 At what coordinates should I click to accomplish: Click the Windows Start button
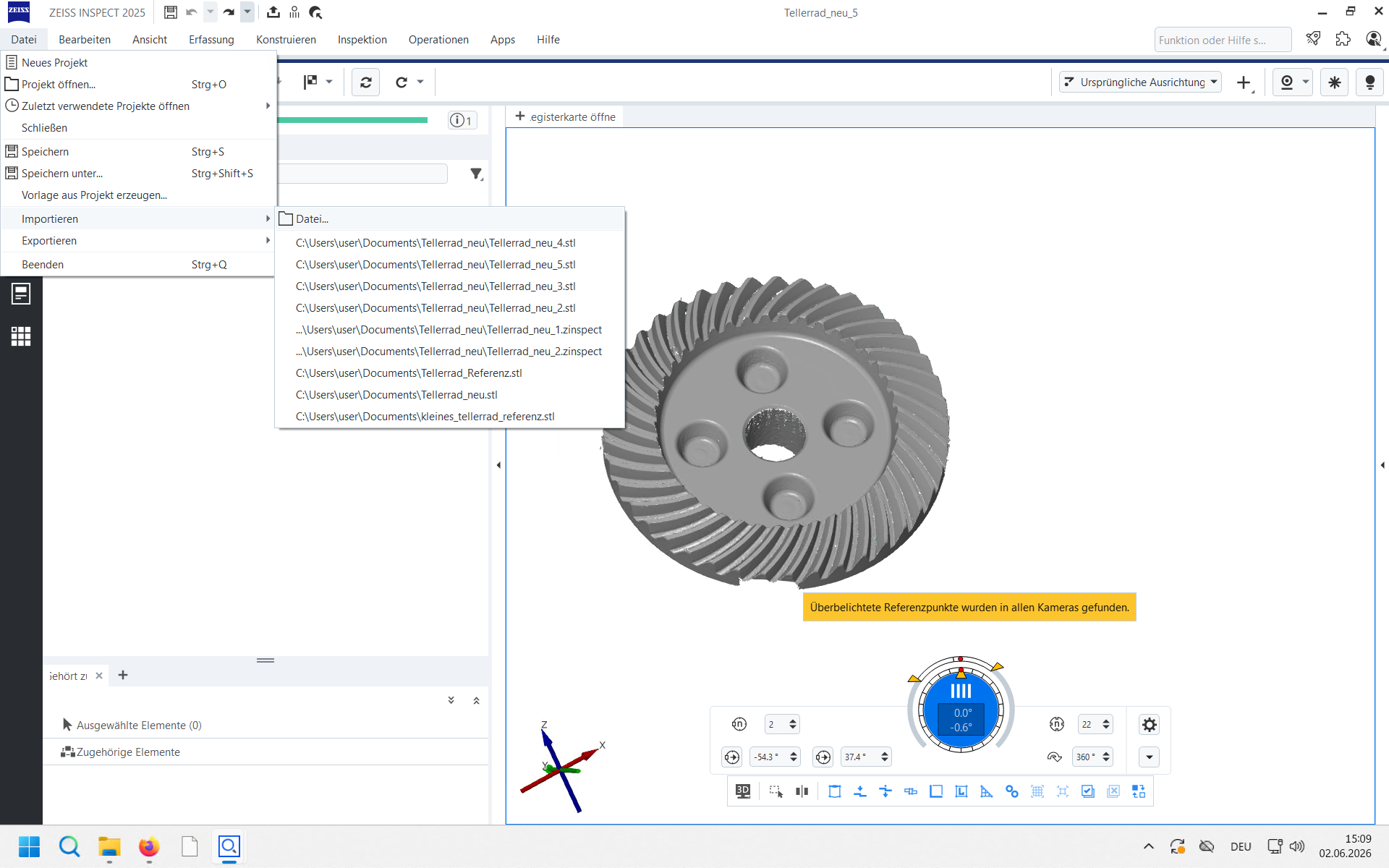tap(30, 846)
